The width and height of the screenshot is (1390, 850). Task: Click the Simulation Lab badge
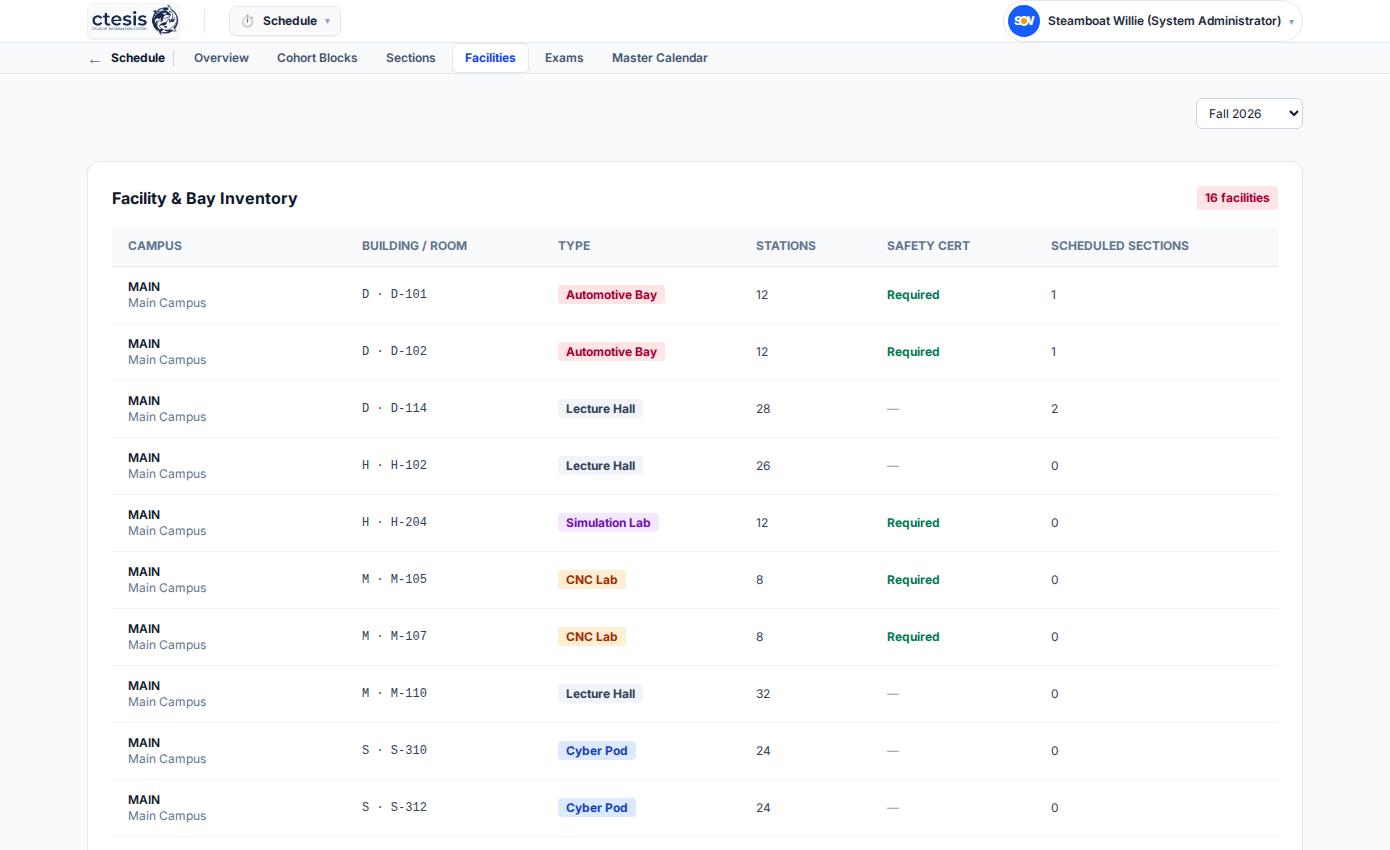point(608,523)
